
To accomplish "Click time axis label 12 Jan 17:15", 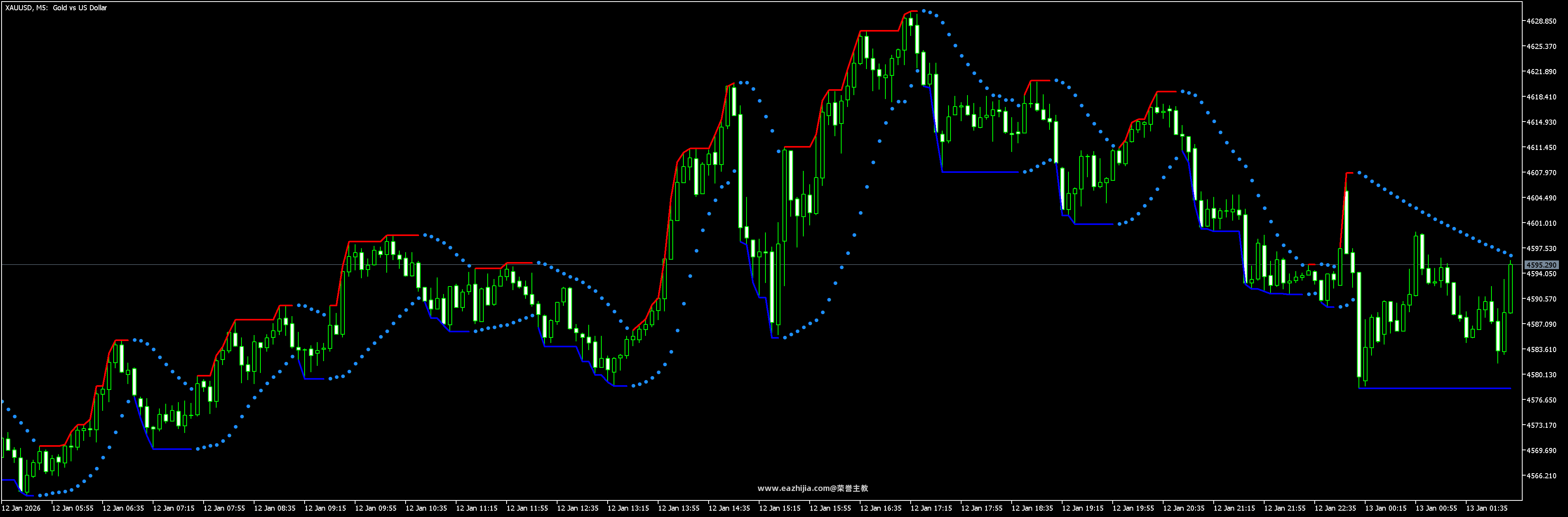I will [932, 508].
